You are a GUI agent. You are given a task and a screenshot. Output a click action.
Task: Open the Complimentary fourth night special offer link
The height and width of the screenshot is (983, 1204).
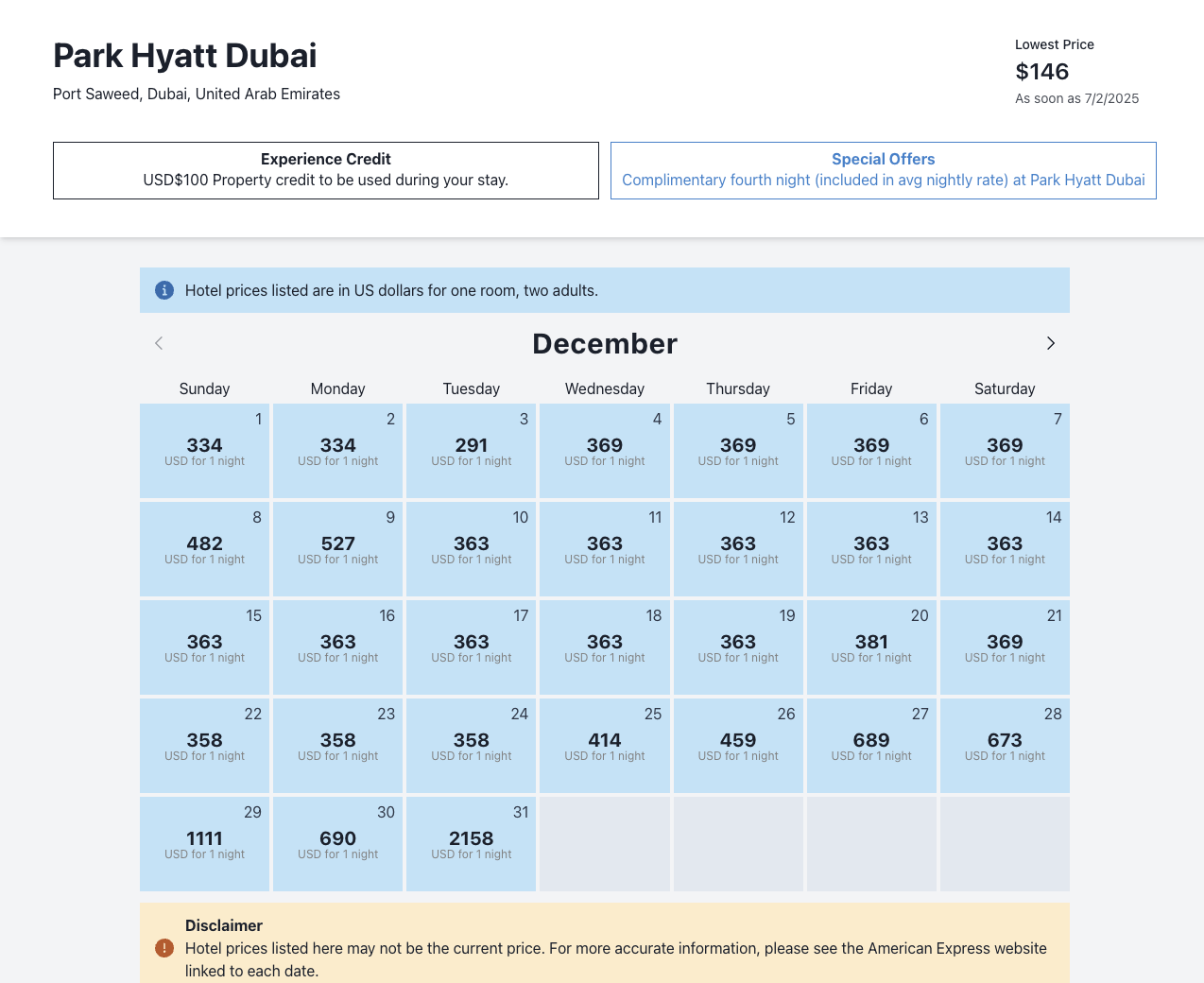tap(884, 180)
